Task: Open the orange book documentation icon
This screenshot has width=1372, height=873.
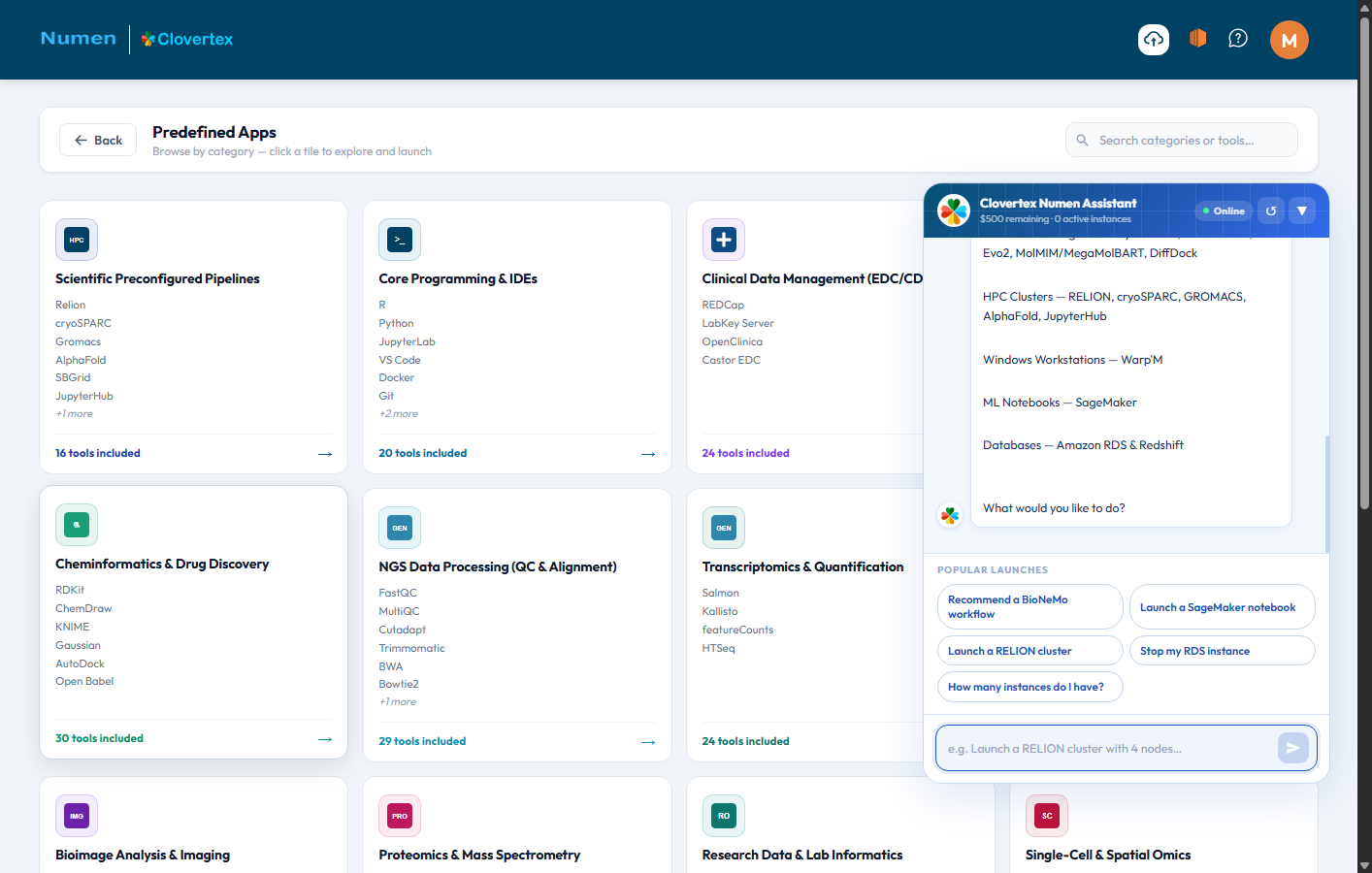Action: pos(1197,38)
